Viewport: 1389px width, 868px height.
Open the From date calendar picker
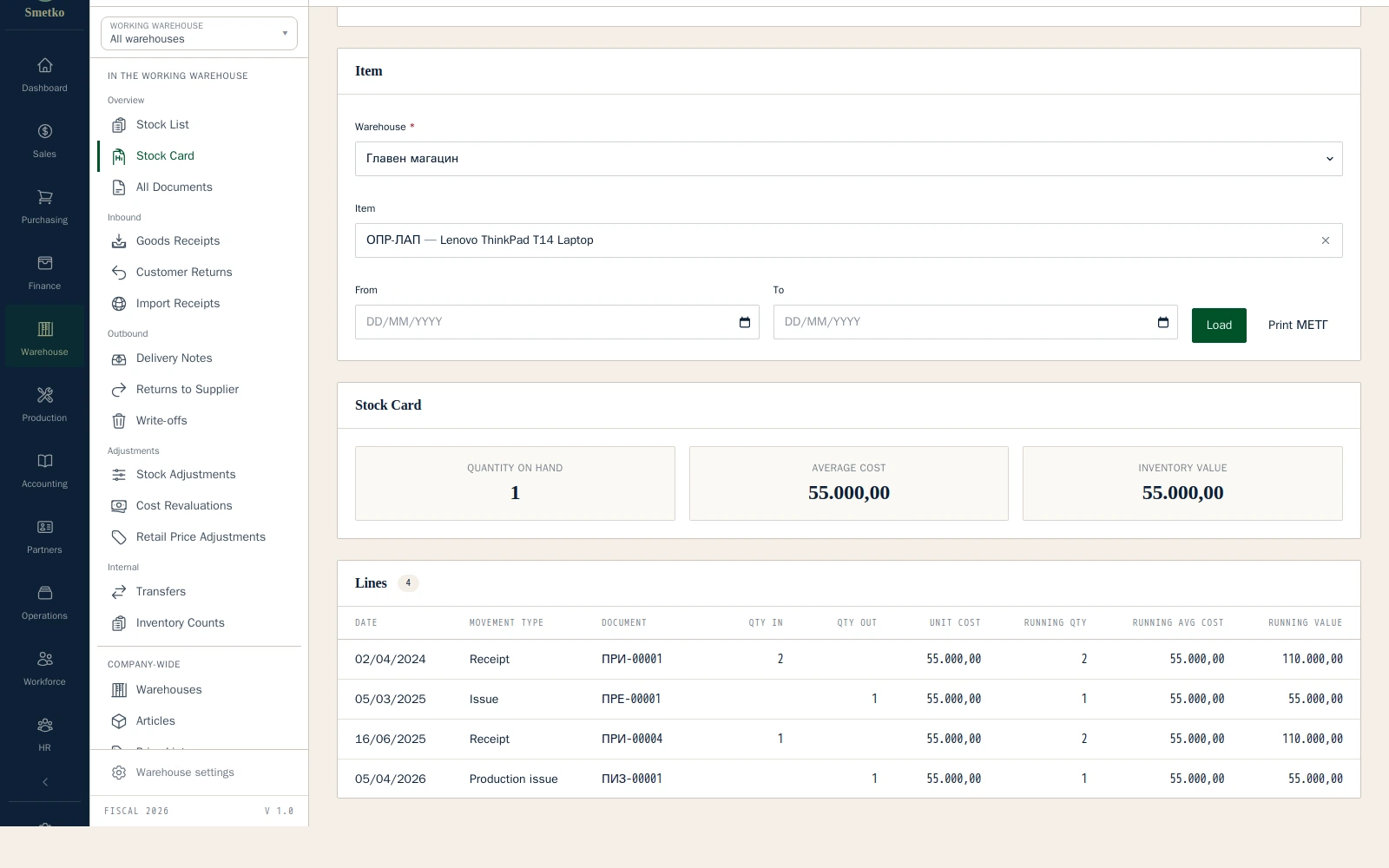pyautogui.click(x=745, y=322)
